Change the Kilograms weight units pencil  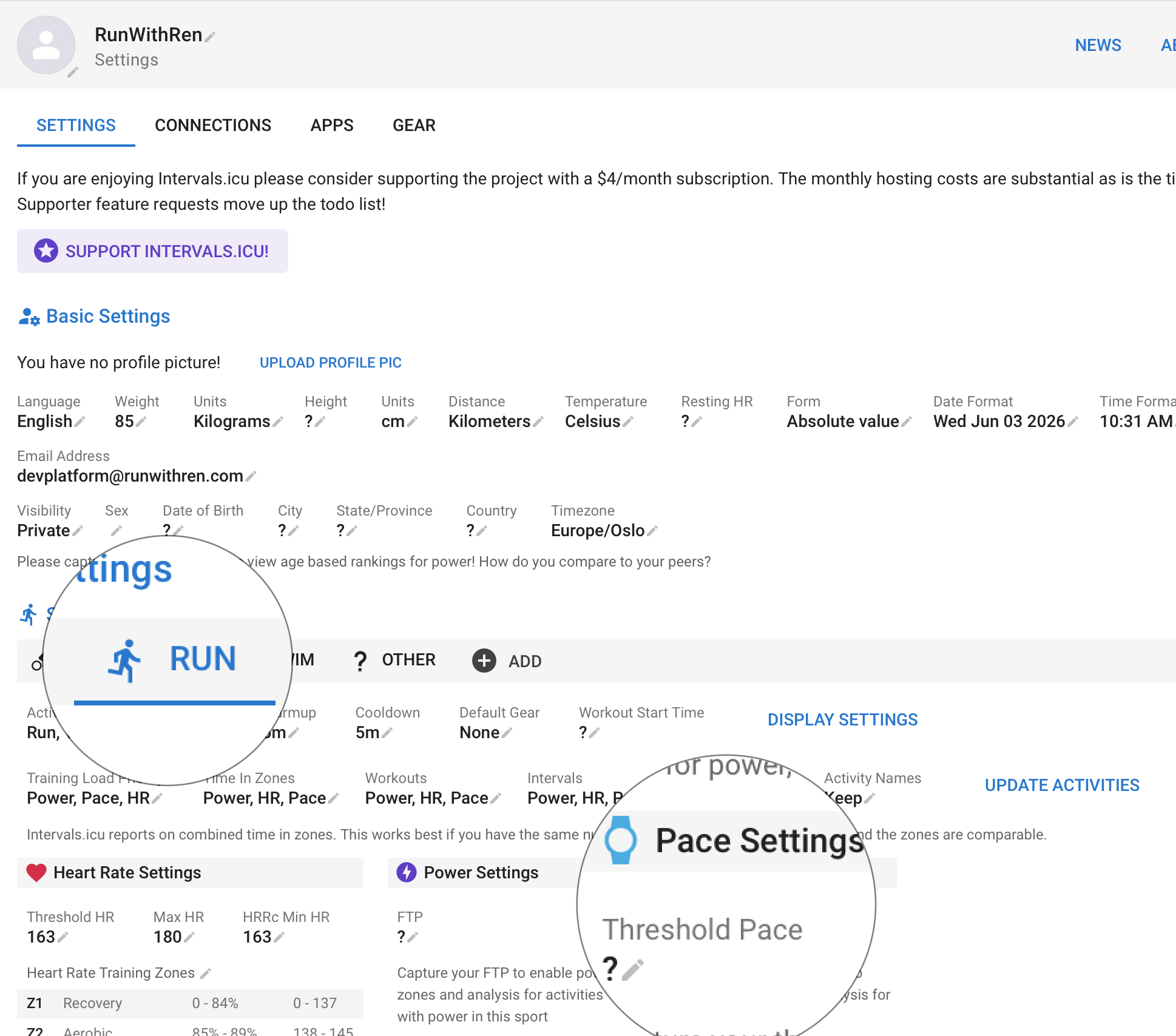pyautogui.click(x=278, y=422)
